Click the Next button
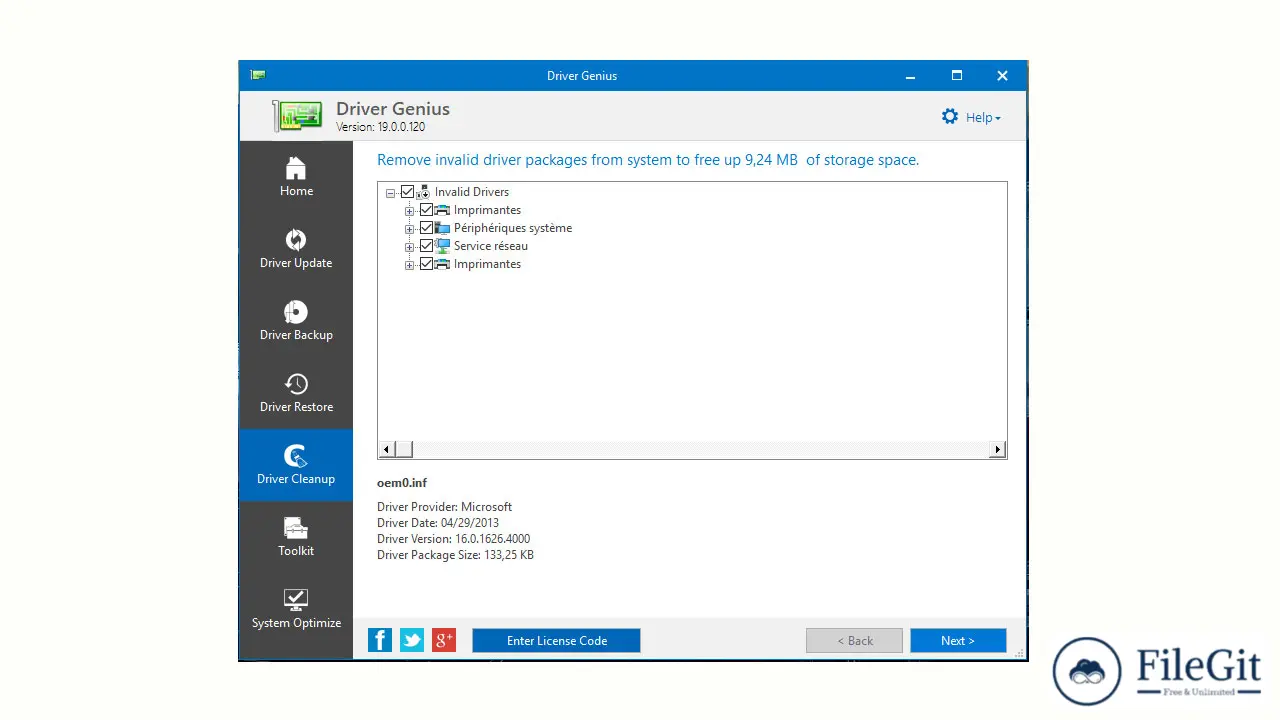The width and height of the screenshot is (1280, 720). [958, 641]
